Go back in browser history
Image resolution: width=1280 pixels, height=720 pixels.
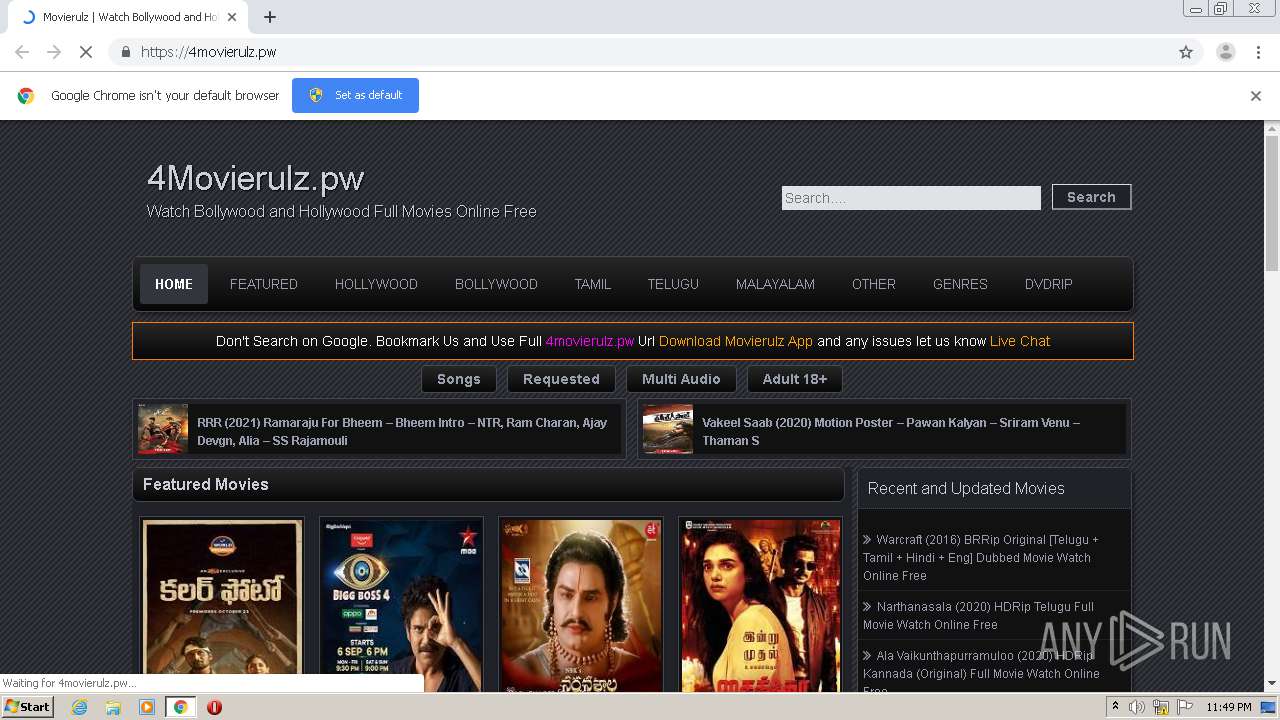22,52
